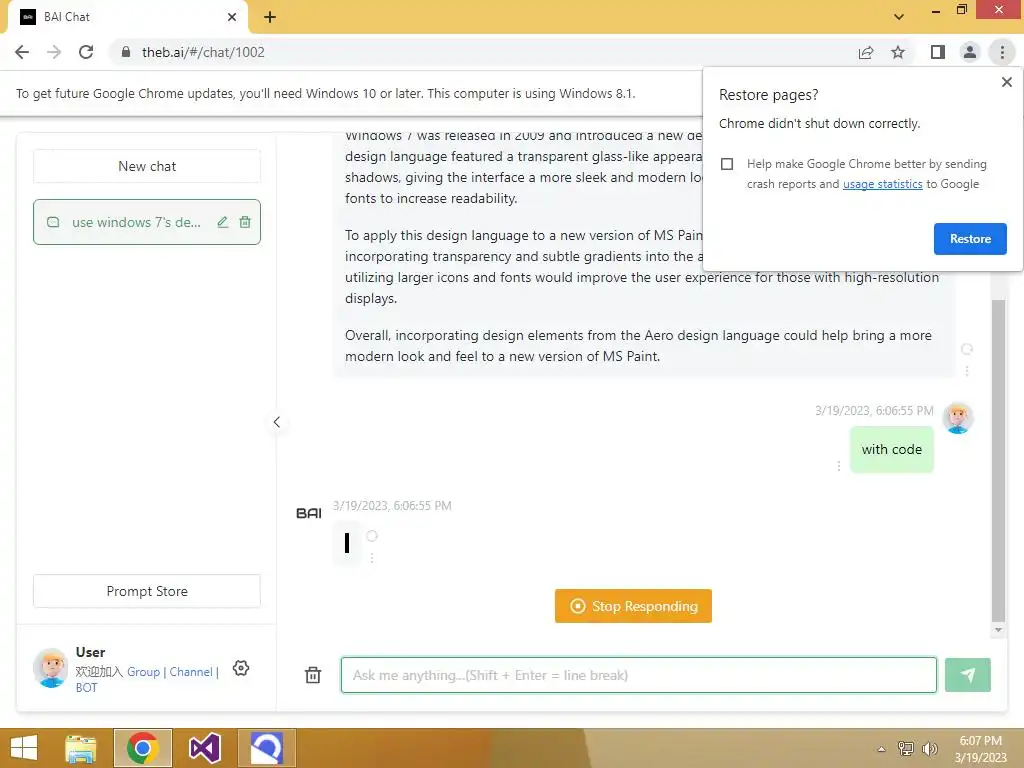Click the padlock site info icon

pos(126,52)
